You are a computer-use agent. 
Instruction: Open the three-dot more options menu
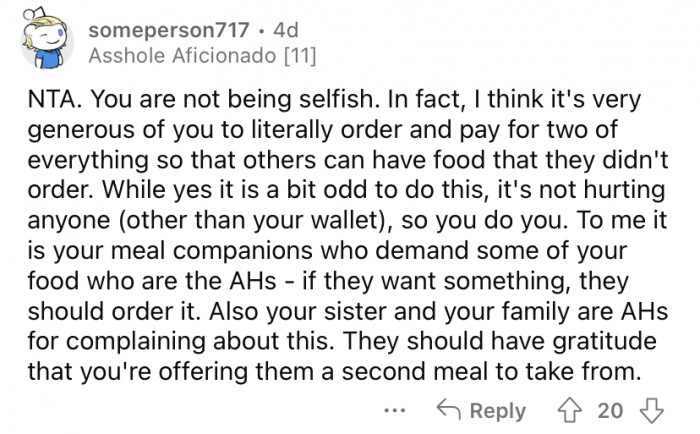coord(395,410)
